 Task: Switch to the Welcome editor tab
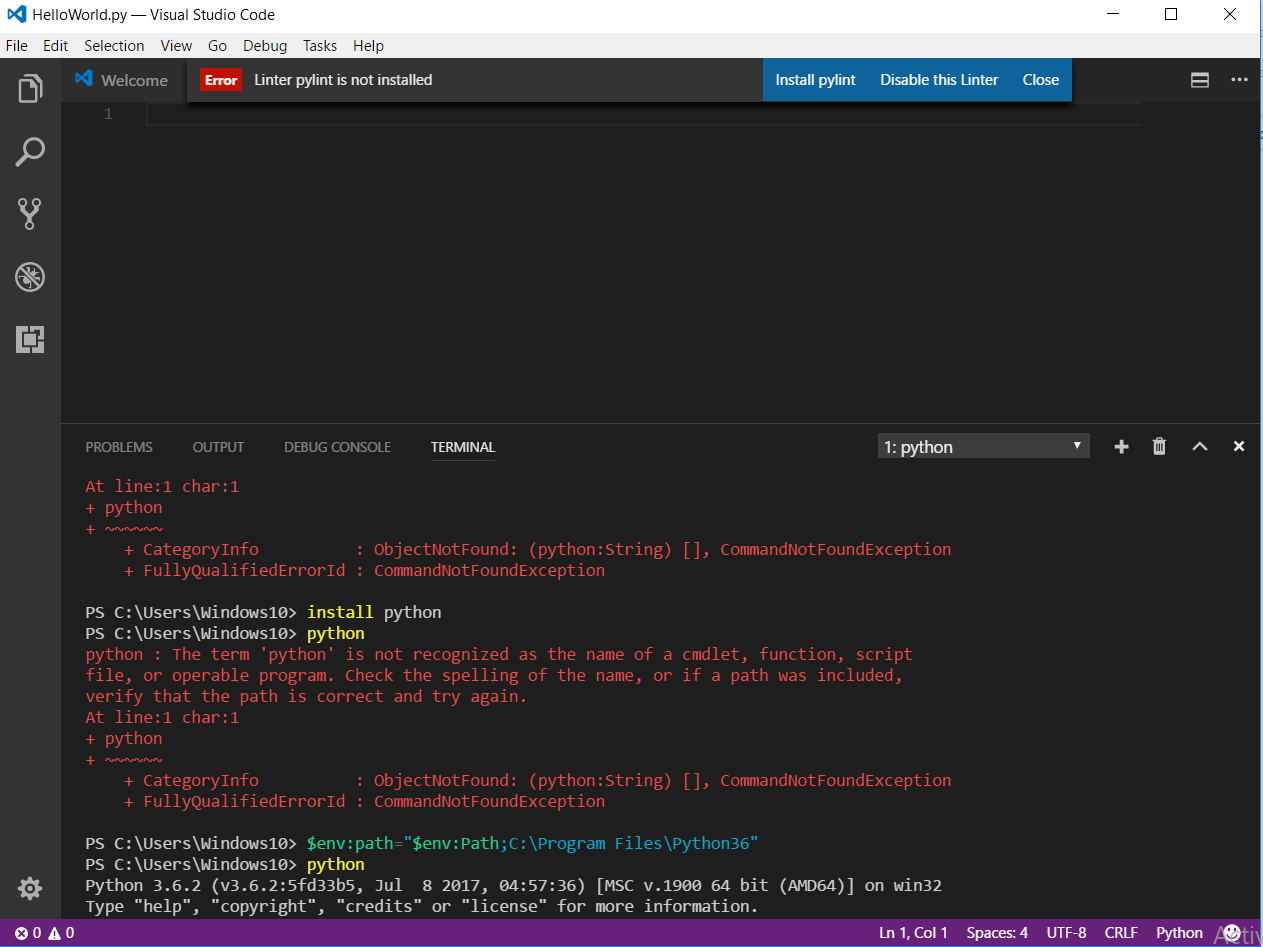point(124,80)
